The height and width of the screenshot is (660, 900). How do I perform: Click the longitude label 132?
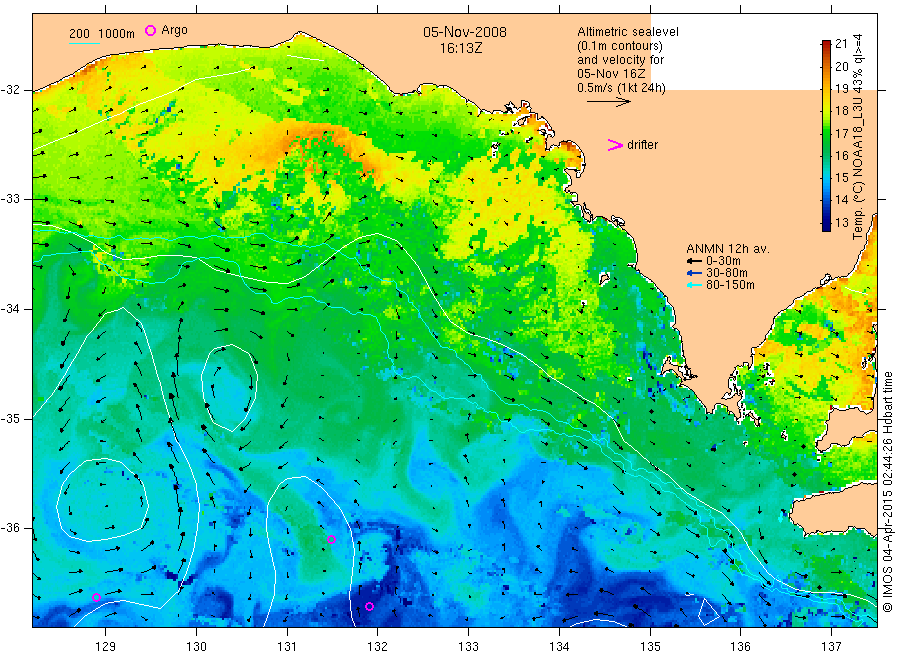[x=378, y=647]
